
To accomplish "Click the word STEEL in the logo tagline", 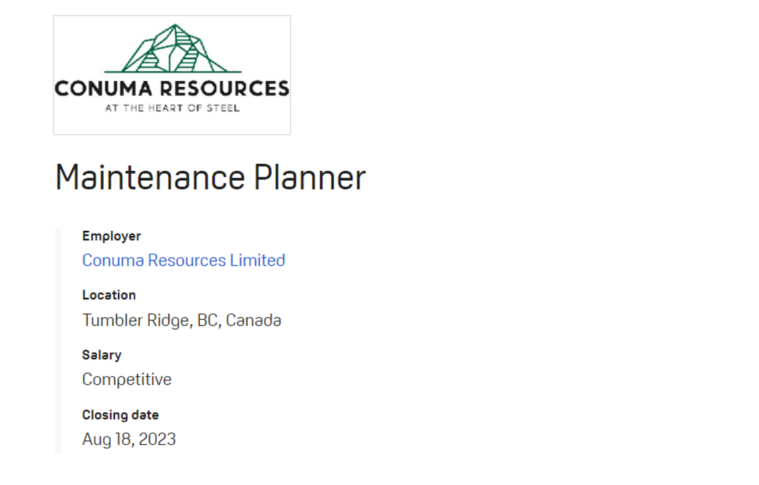I will coord(225,108).
